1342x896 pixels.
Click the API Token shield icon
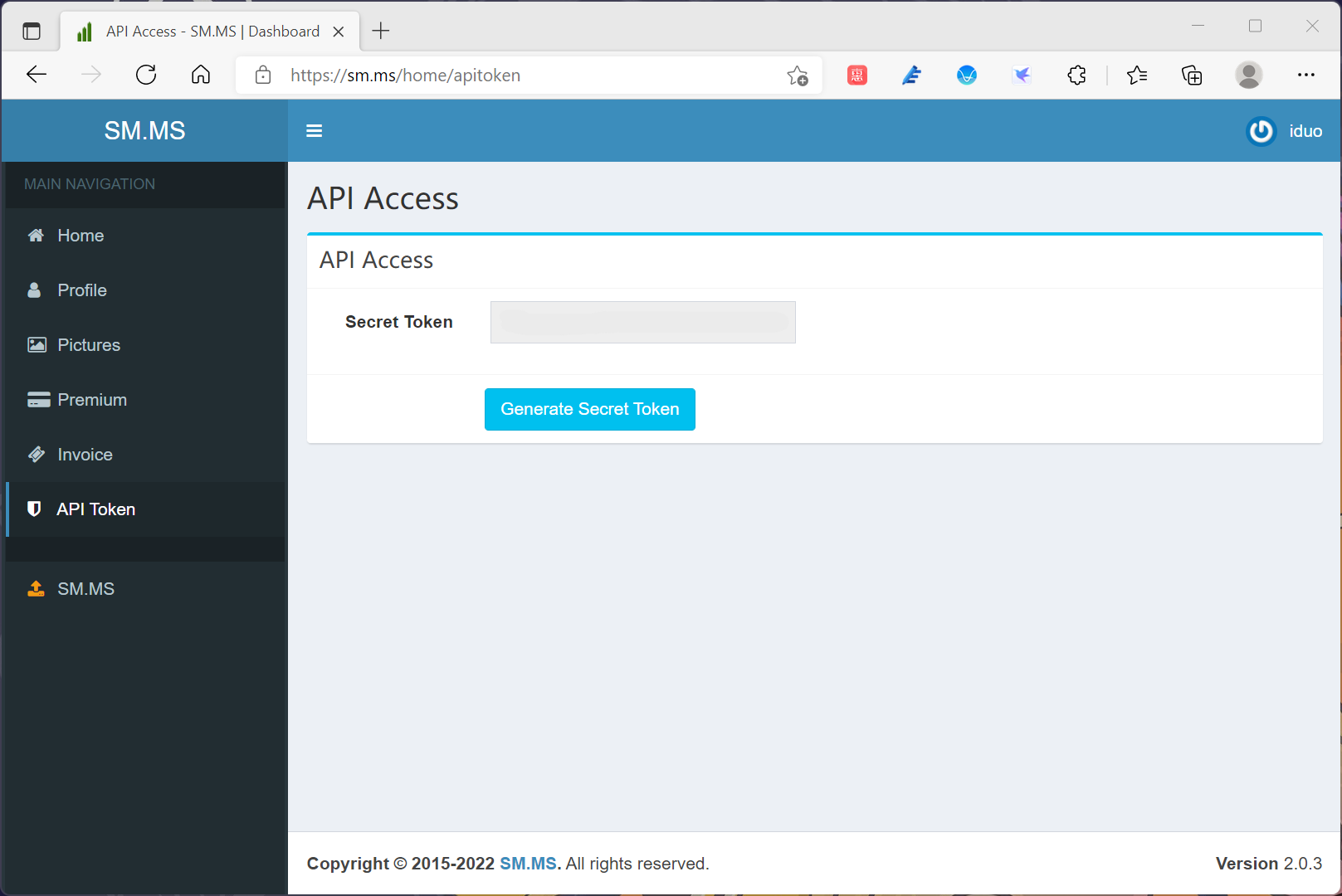click(34, 509)
